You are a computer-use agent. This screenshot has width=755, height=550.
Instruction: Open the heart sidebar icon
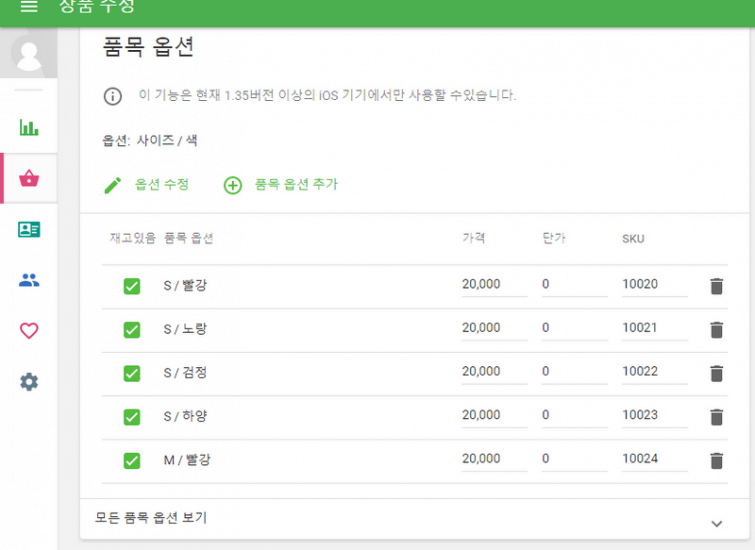29,330
